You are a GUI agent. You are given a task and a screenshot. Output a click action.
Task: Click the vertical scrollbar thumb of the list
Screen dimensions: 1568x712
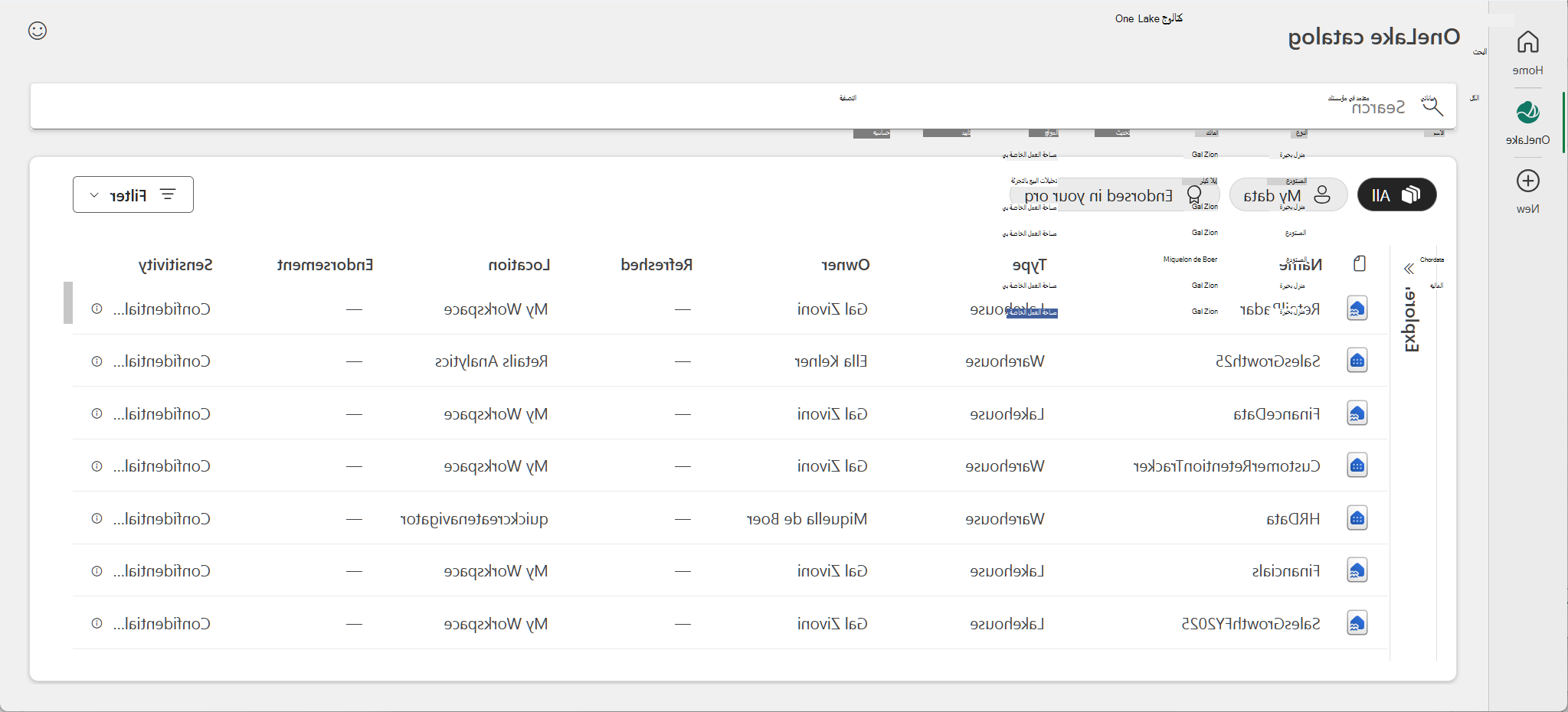(68, 302)
